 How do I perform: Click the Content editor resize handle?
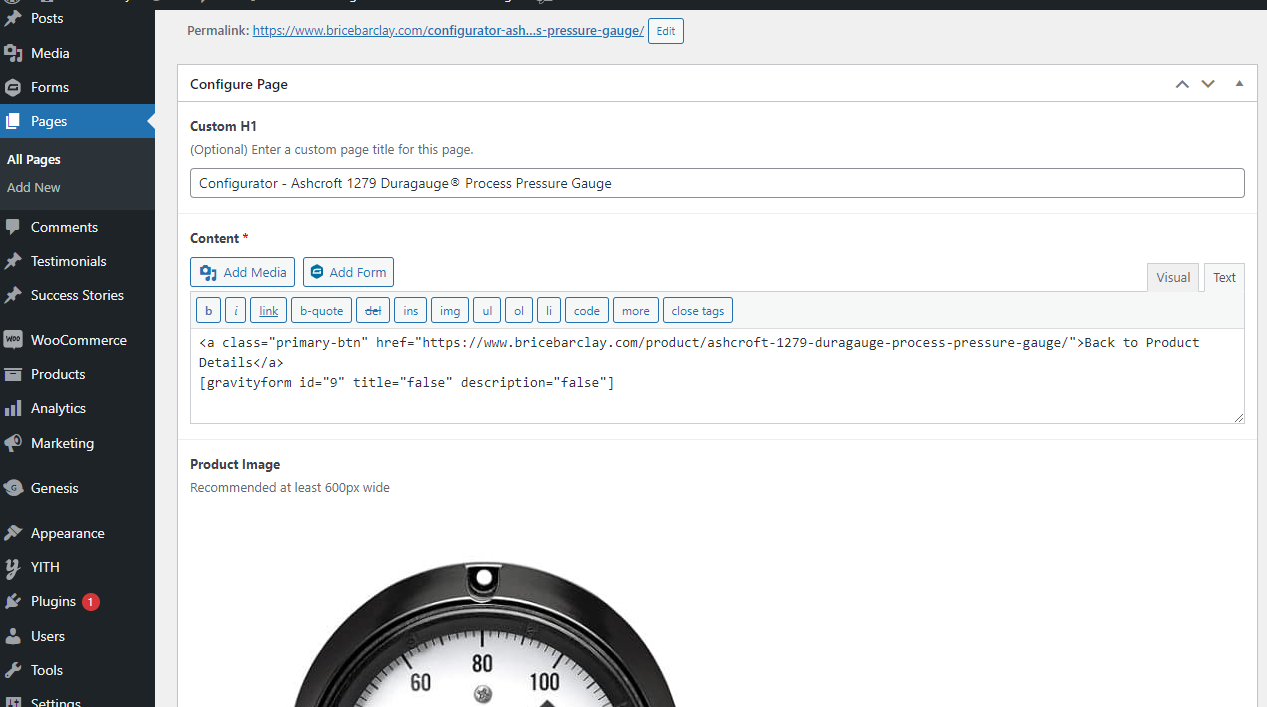[1239, 417]
